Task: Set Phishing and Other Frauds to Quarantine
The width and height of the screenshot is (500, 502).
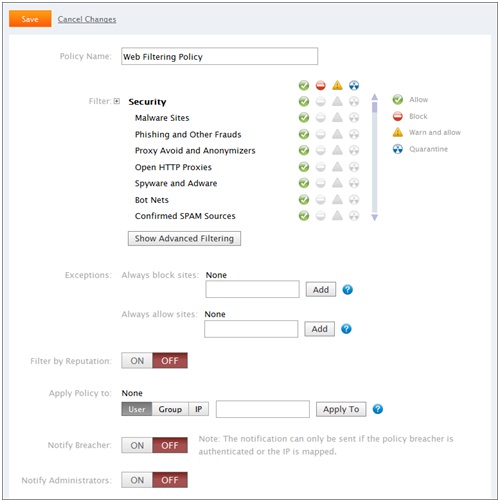Action: (x=354, y=134)
